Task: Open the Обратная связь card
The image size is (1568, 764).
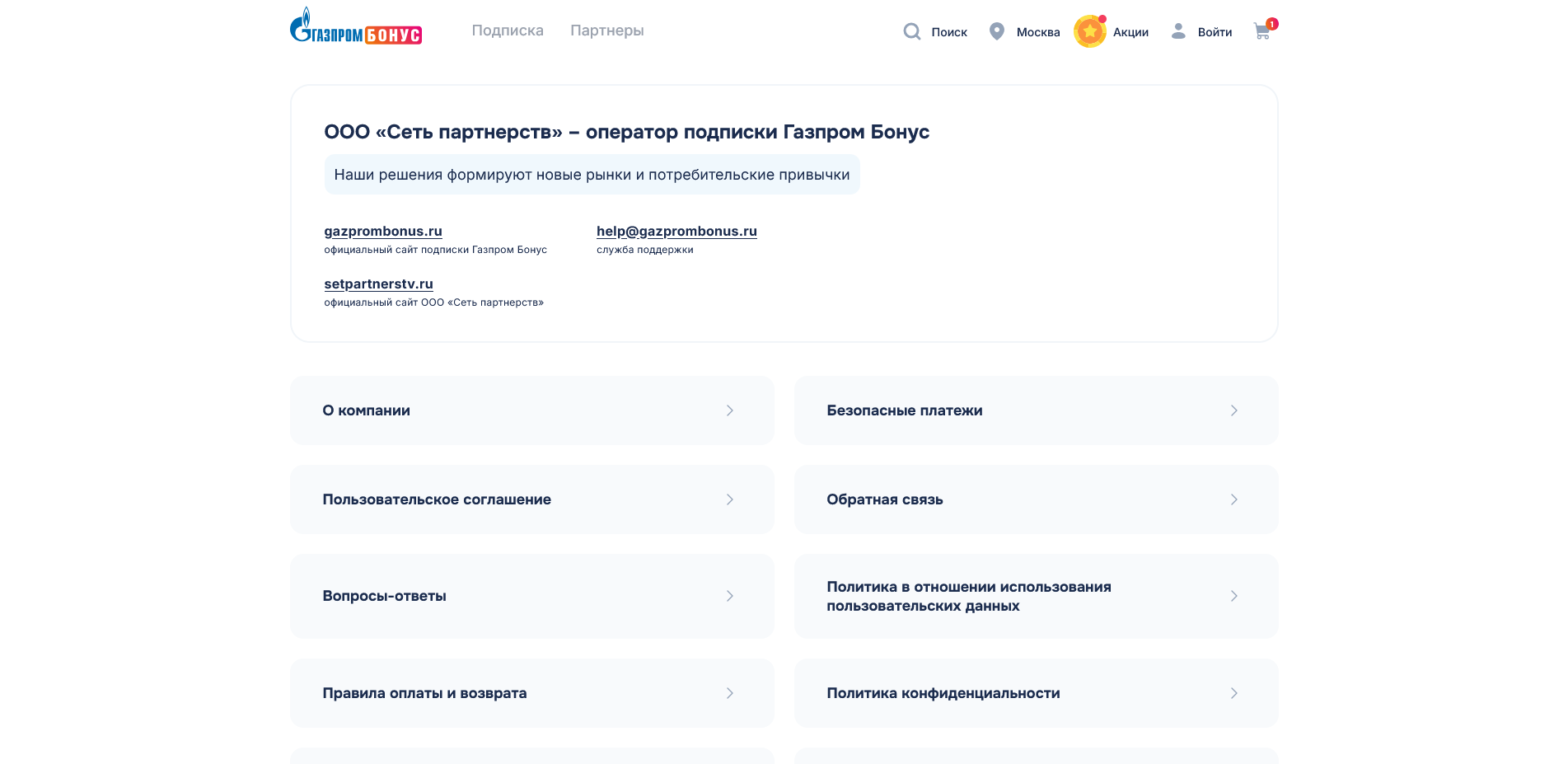Action: [1036, 499]
